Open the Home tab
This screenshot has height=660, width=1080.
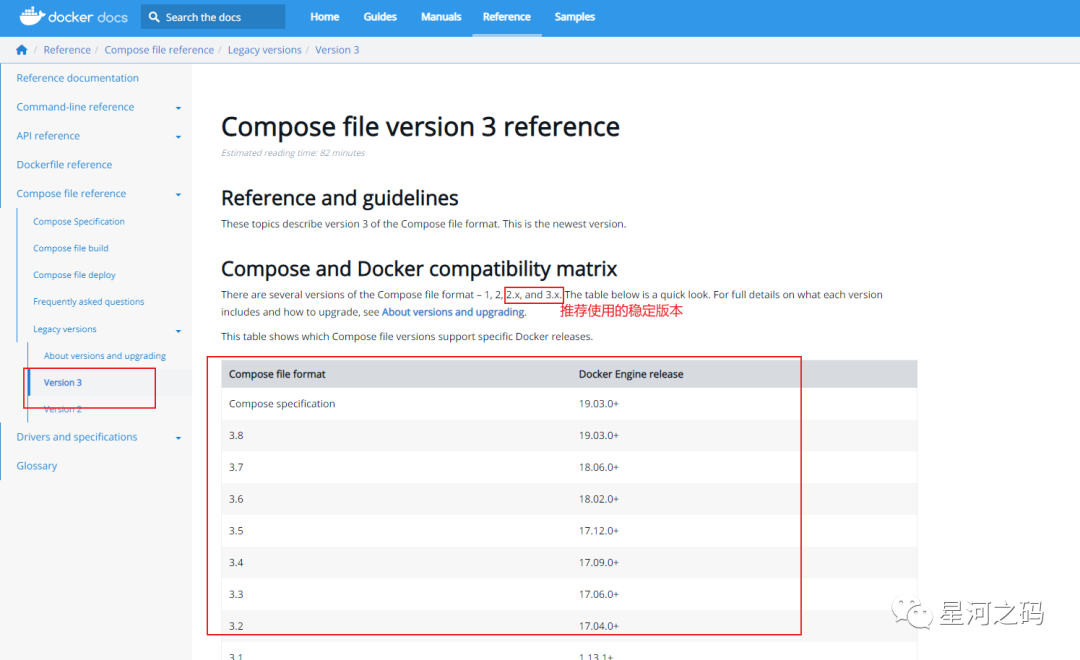click(324, 17)
